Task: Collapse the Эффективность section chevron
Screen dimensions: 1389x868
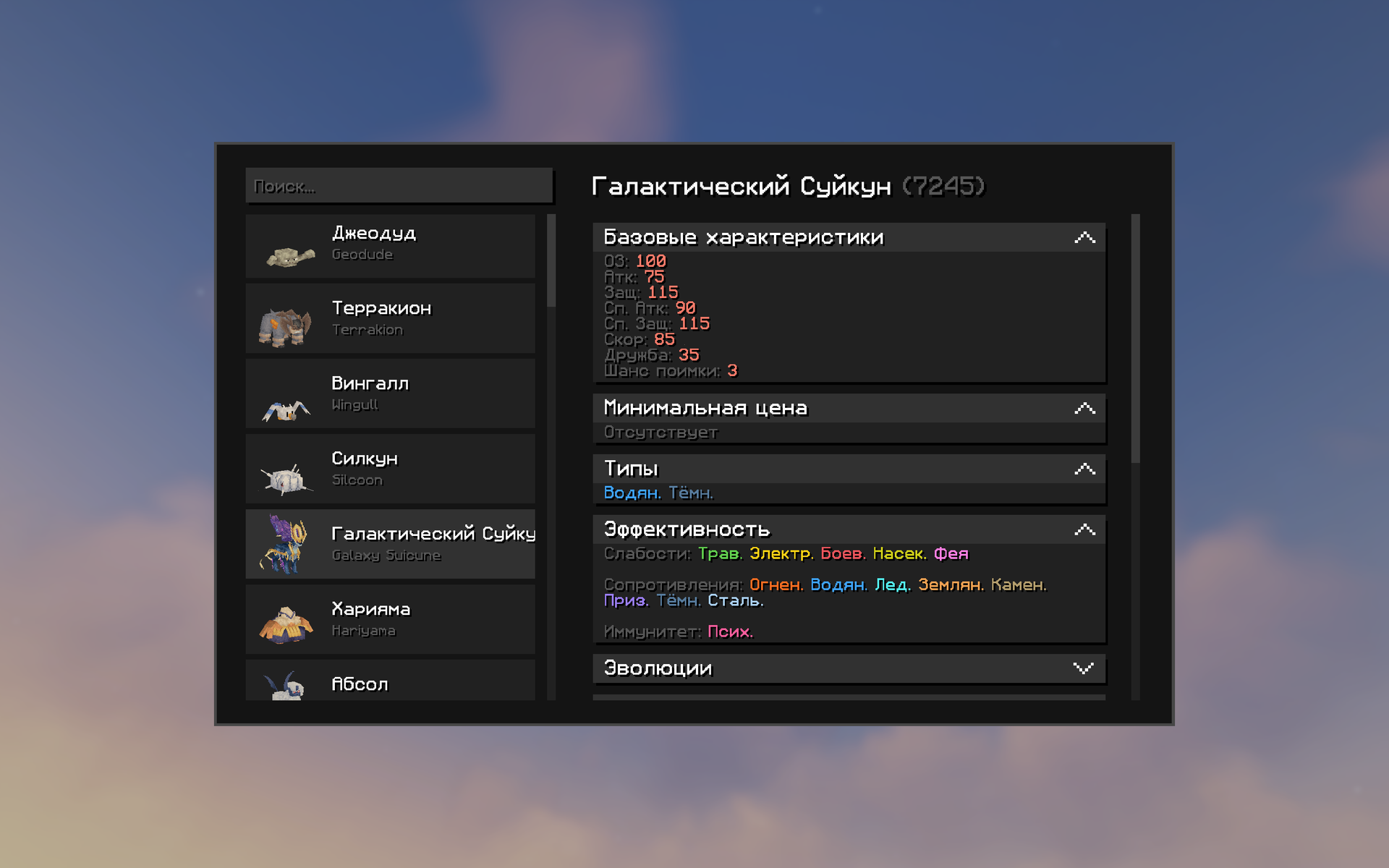Action: pos(1084,529)
